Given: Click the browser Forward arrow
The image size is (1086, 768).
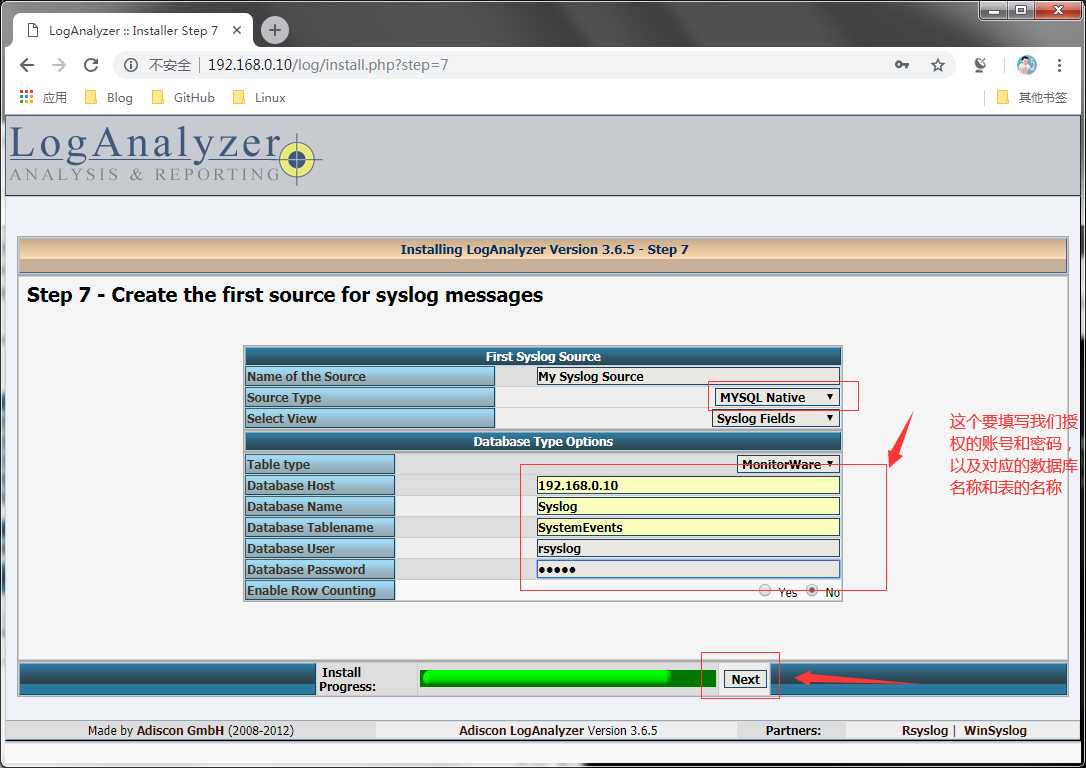Looking at the screenshot, I should (59, 65).
